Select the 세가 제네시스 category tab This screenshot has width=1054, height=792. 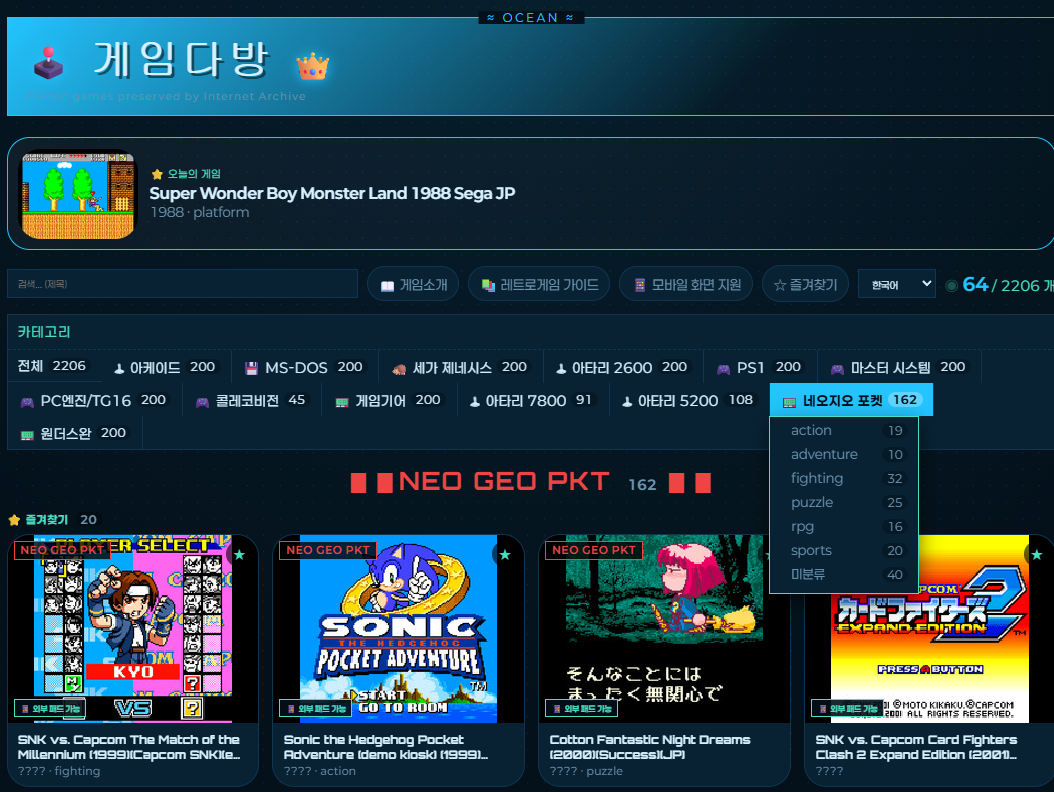pos(460,367)
